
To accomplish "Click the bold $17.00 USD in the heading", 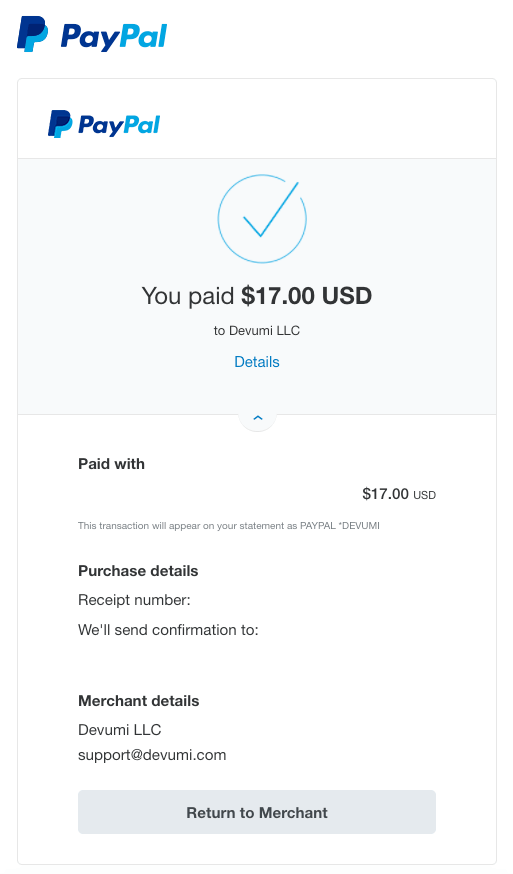I will (x=306, y=295).
